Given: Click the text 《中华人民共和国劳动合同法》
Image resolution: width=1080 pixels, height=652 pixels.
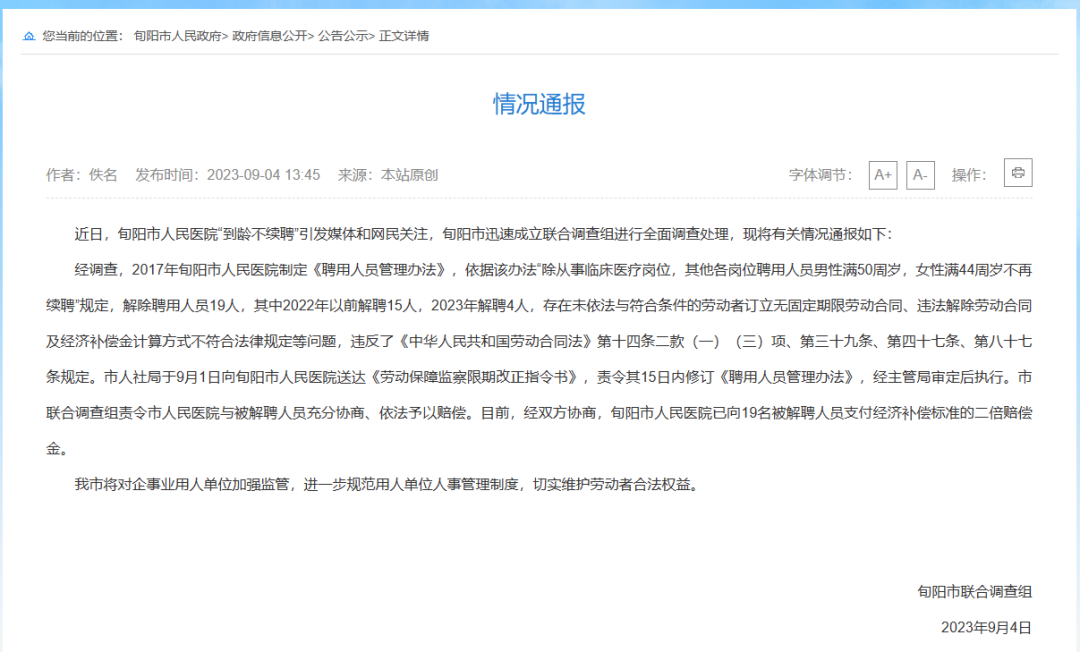Looking at the screenshot, I should click(x=493, y=341).
